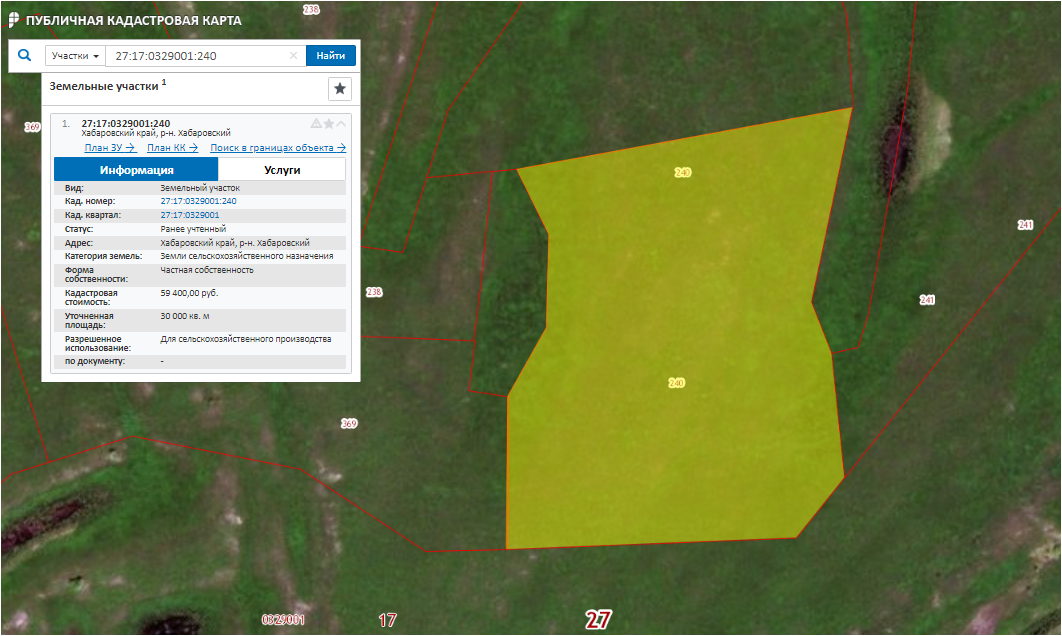This screenshot has width=1062, height=636.
Task: Click the cadastral number search field
Action: [195, 56]
